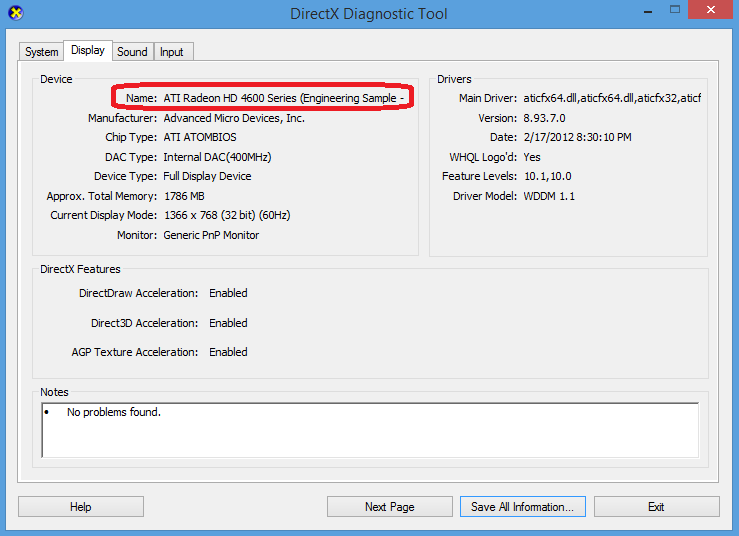Click the AGP Texture Acceleration Enabled status
The height and width of the screenshot is (536, 739).
(x=228, y=352)
